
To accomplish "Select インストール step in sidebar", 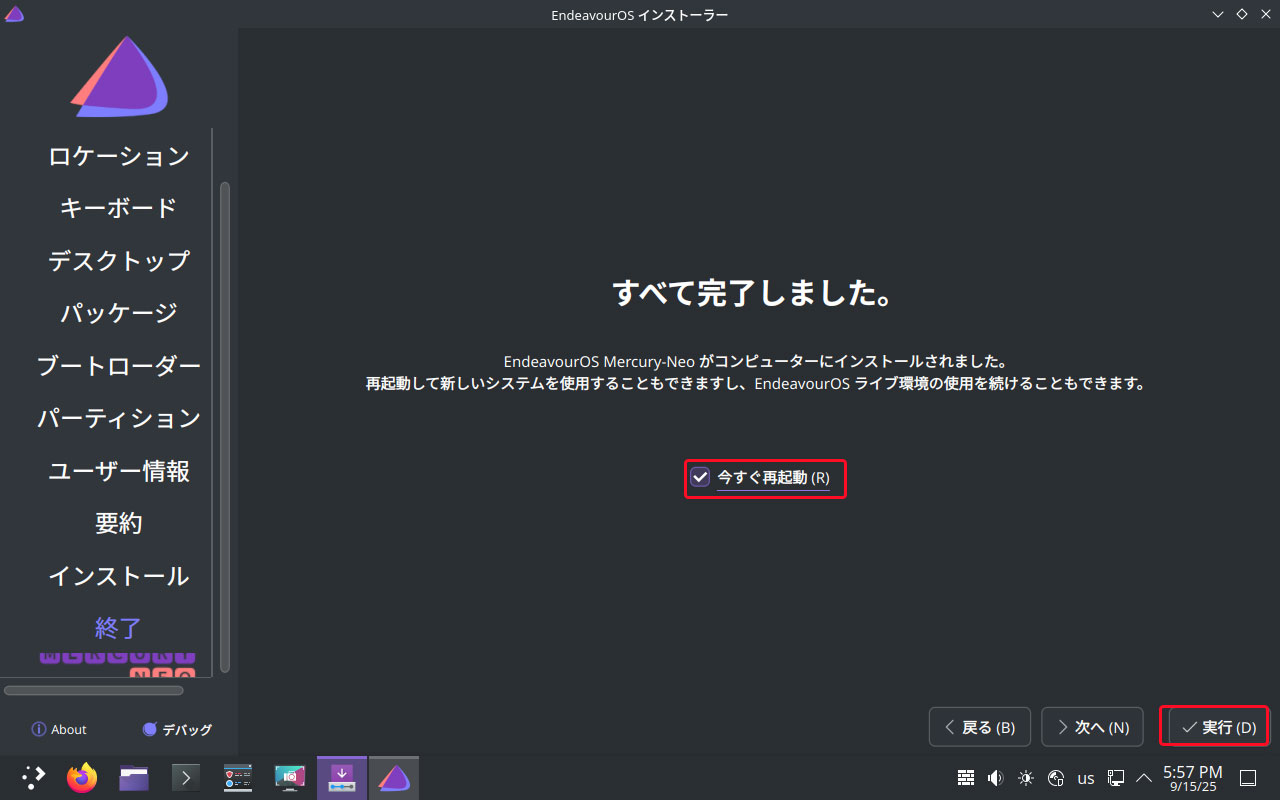I will click(118, 576).
